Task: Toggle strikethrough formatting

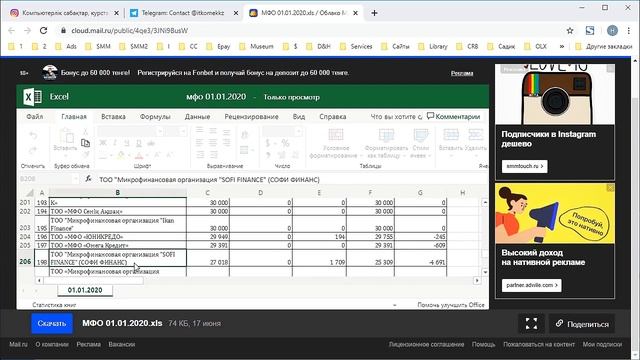Action: (151, 143)
